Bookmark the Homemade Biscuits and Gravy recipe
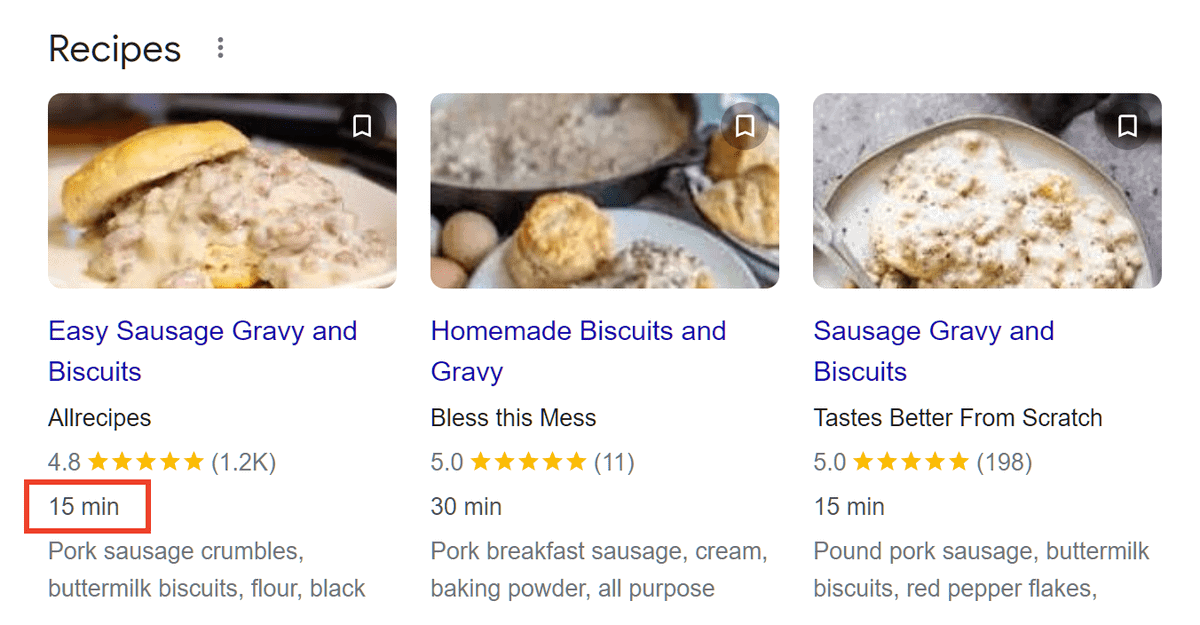1200x625 pixels. (x=744, y=125)
